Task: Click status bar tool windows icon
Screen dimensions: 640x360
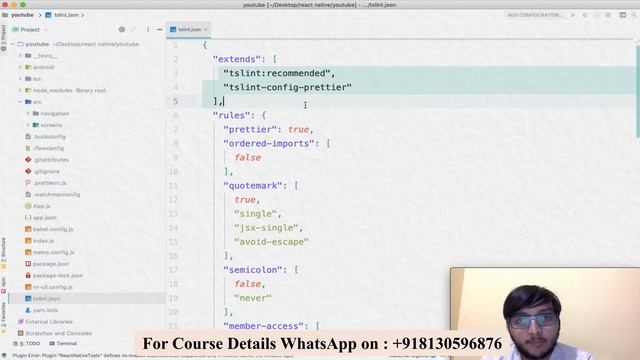Action: (4, 356)
